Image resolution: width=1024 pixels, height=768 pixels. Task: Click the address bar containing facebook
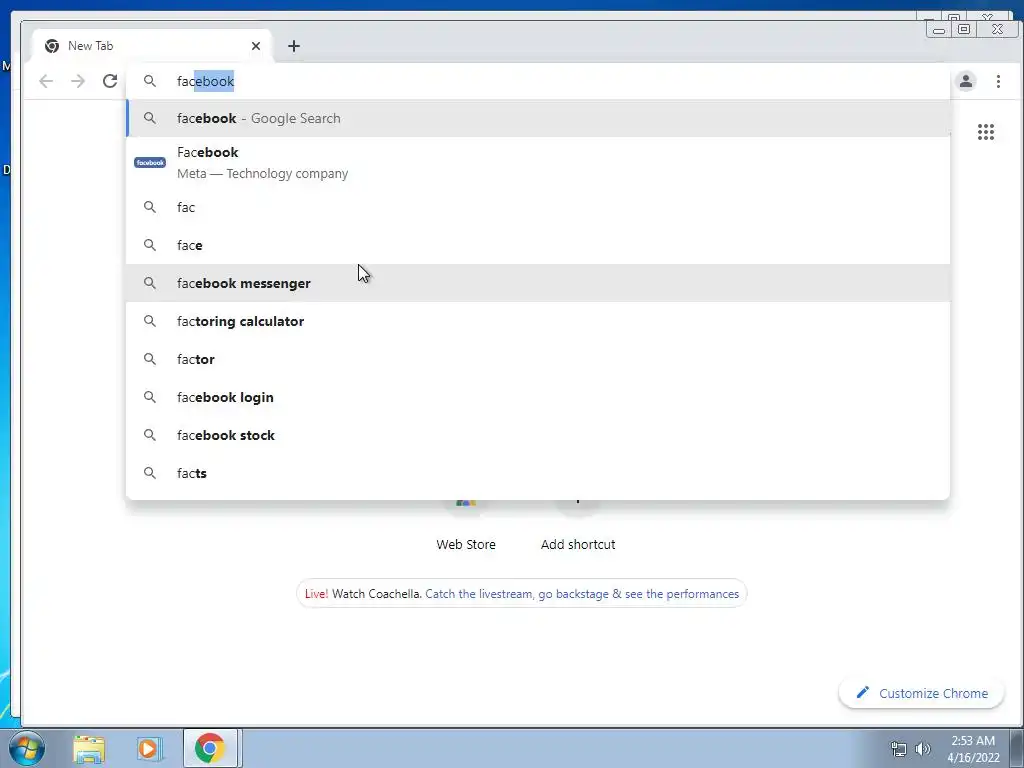(x=537, y=81)
